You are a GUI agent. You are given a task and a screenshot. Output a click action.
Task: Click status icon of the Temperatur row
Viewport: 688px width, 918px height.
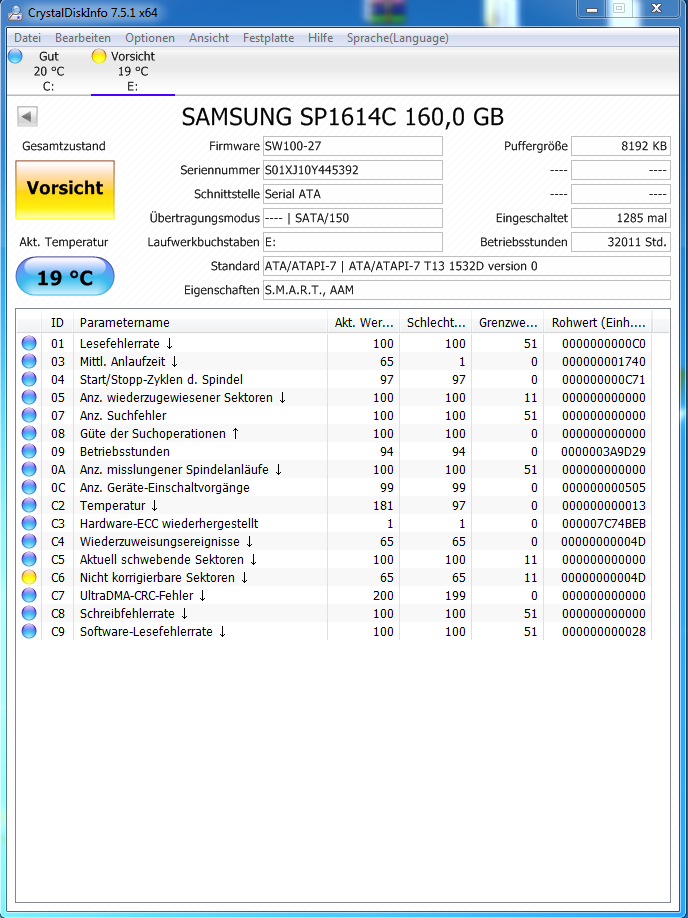[29, 506]
